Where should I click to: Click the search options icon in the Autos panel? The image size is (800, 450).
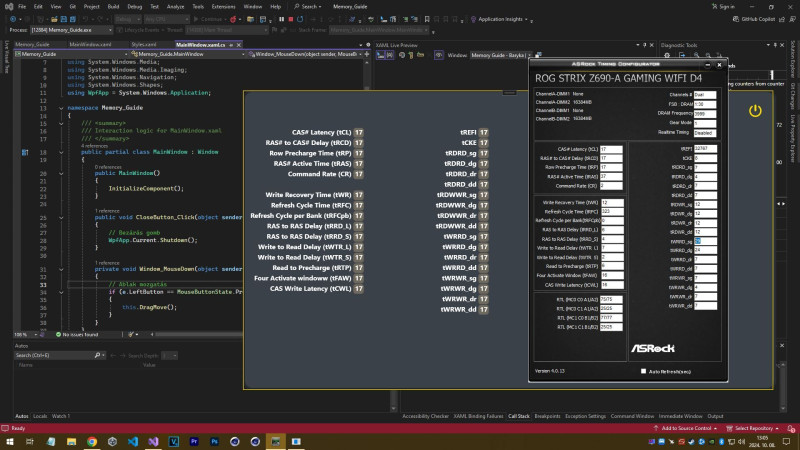click(x=99, y=355)
